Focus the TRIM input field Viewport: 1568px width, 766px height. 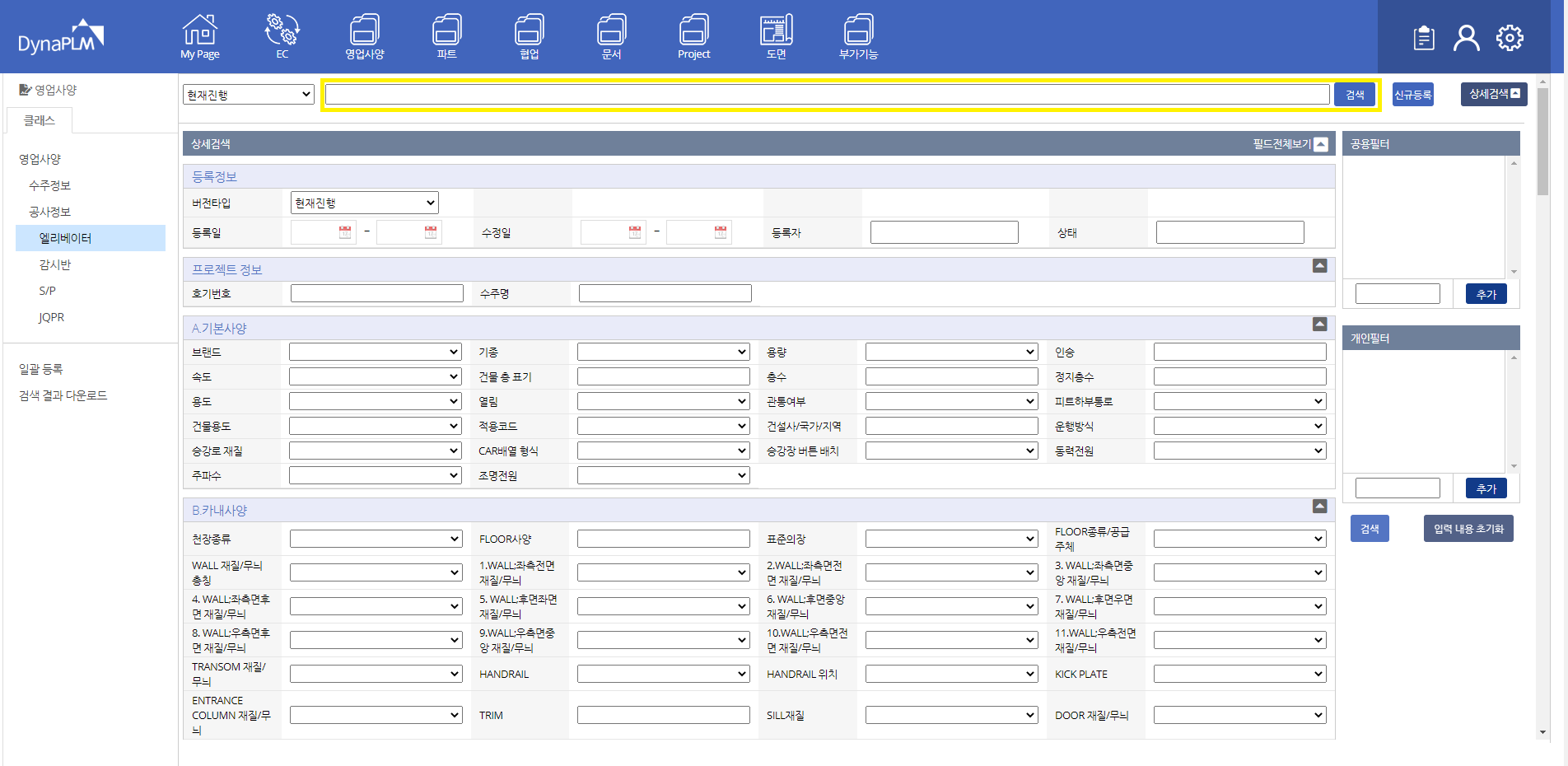(x=664, y=715)
